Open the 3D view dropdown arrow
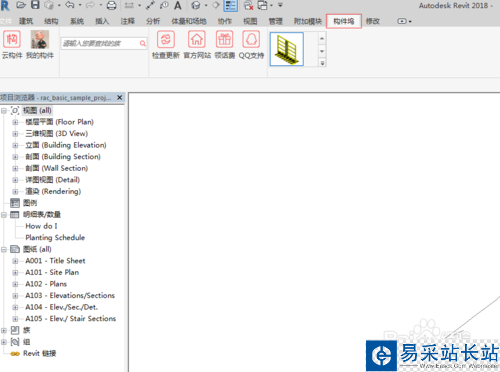 (206, 5)
